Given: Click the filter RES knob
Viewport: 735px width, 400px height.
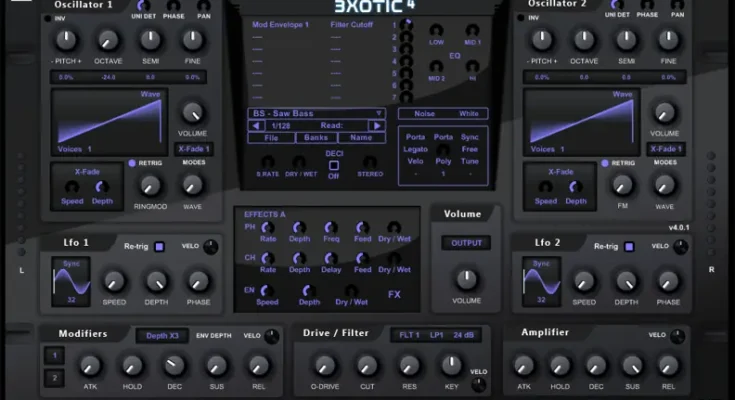Looking at the screenshot, I should 409,366.
